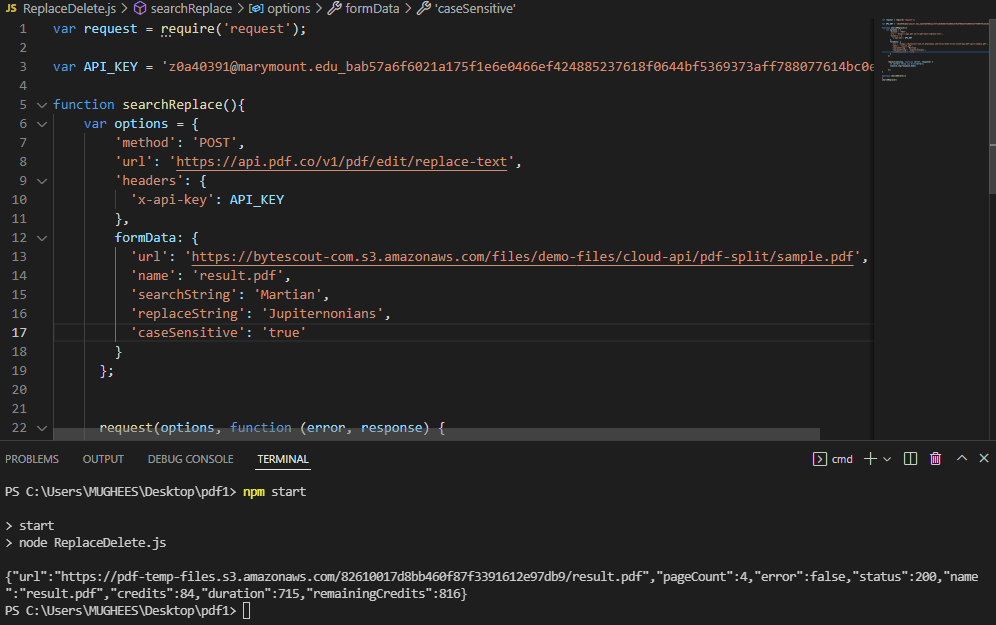Collapse the options variable fold at line 6

pos(41,124)
